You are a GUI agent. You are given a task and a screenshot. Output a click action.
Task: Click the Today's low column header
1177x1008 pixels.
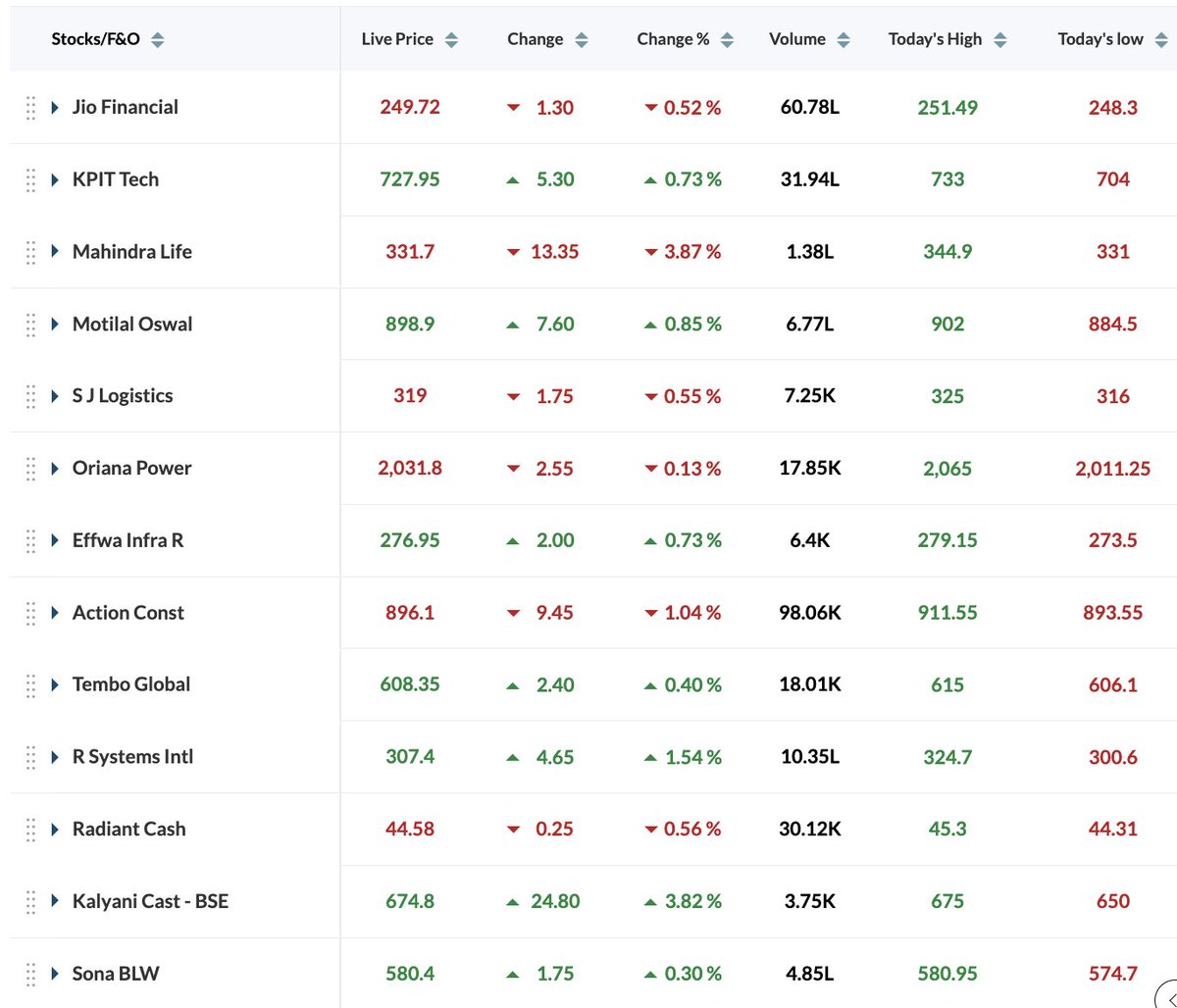pyautogui.click(x=1100, y=40)
